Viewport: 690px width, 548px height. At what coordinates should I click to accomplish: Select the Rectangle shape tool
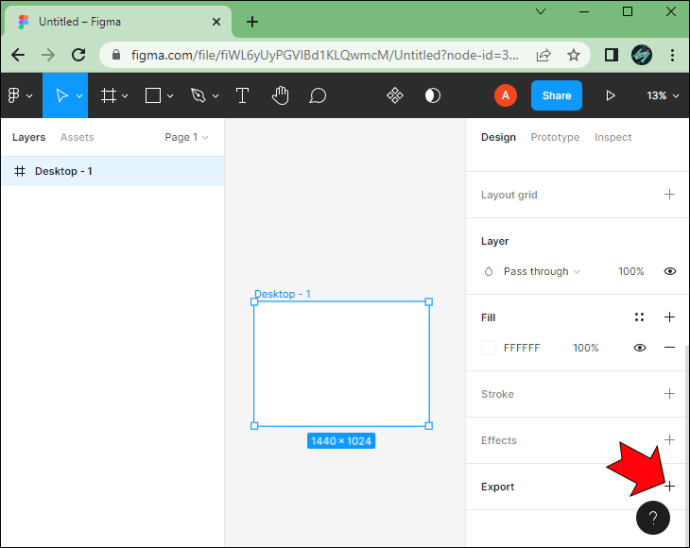[153, 96]
